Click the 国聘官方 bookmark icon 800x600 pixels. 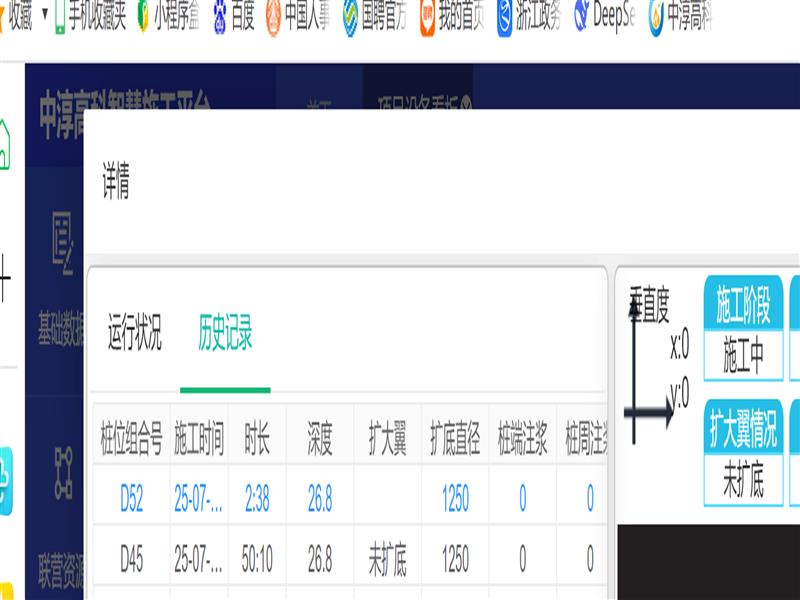point(350,17)
